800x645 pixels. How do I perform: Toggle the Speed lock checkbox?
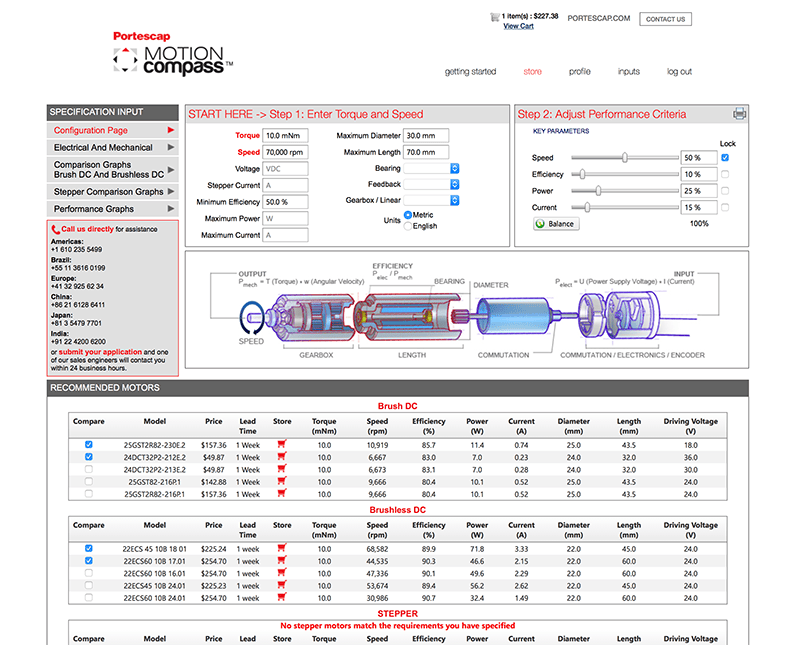tap(725, 158)
